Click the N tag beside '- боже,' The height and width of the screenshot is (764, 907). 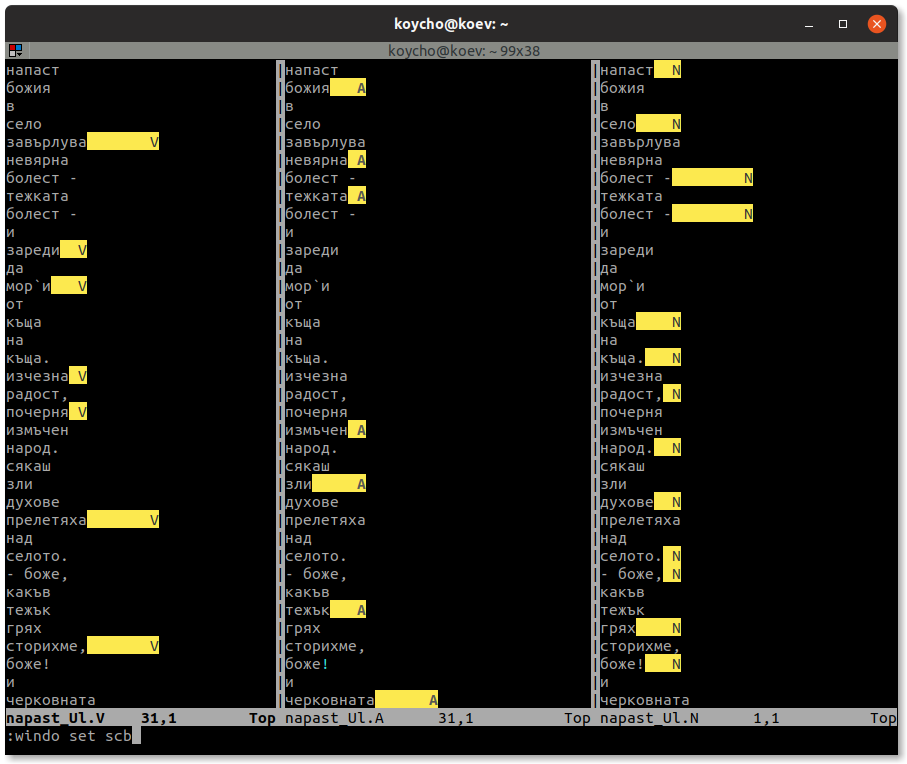(x=676, y=574)
